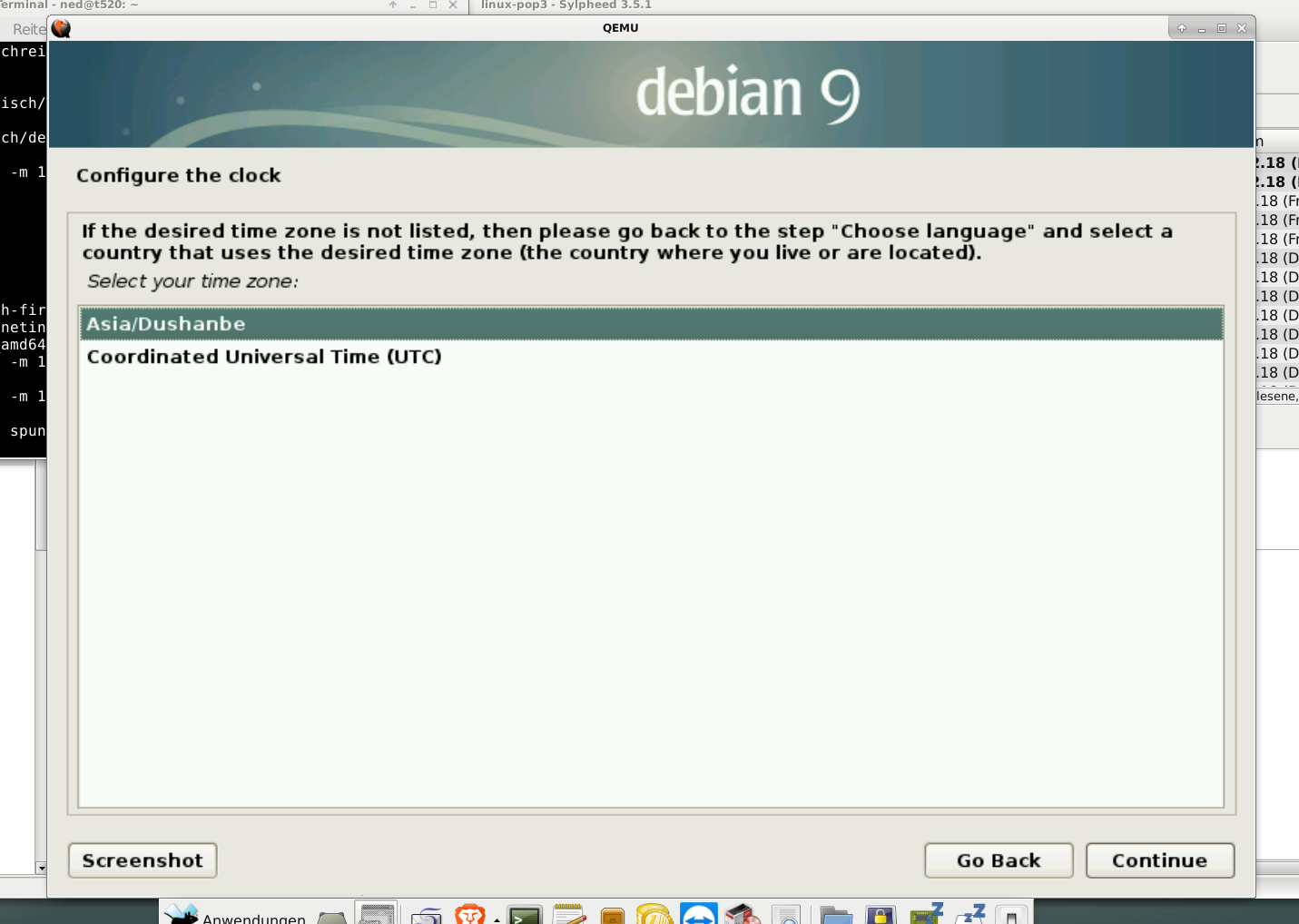Expand the arrow next to Brave icon
Screen dimensions: 1299x924
(x=497, y=919)
